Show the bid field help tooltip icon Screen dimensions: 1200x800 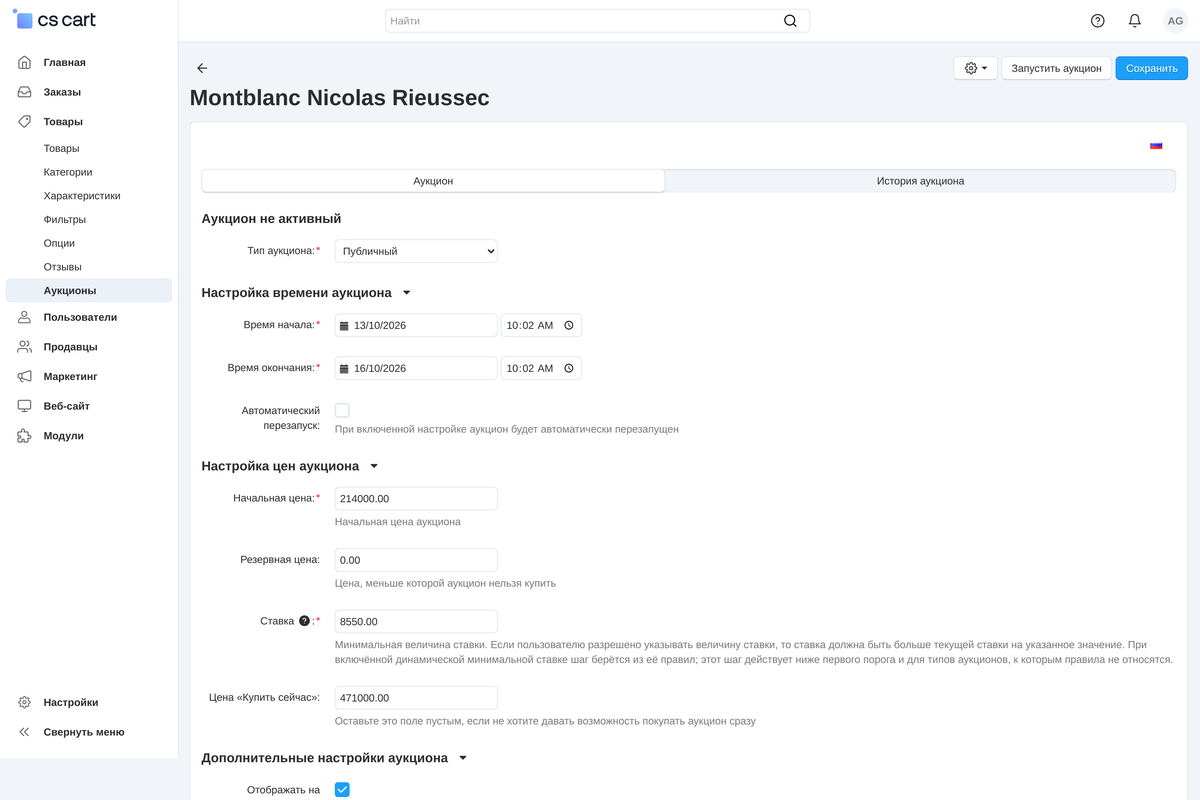tap(305, 621)
